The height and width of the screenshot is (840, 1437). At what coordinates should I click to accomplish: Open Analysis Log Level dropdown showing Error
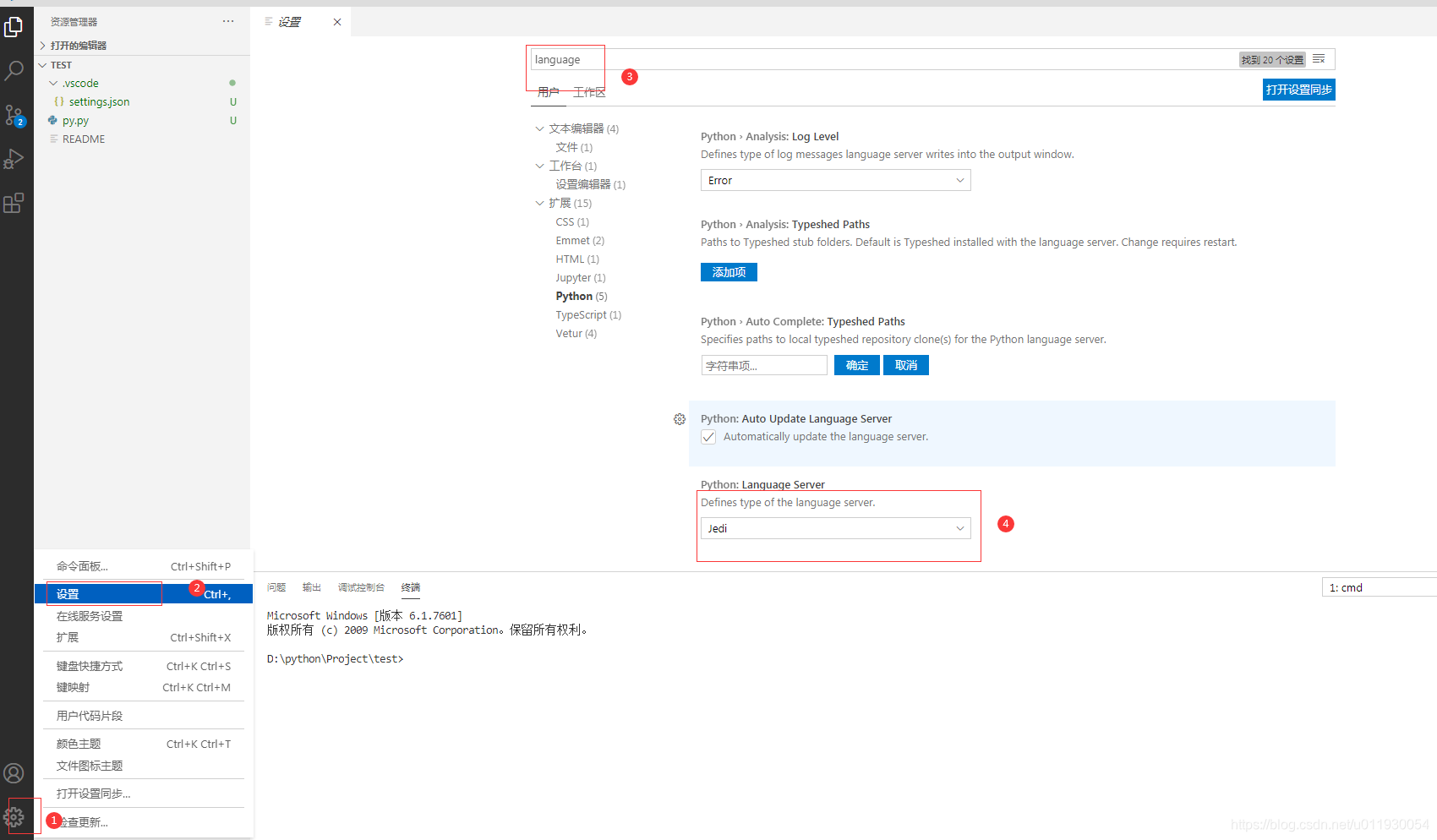(x=835, y=181)
